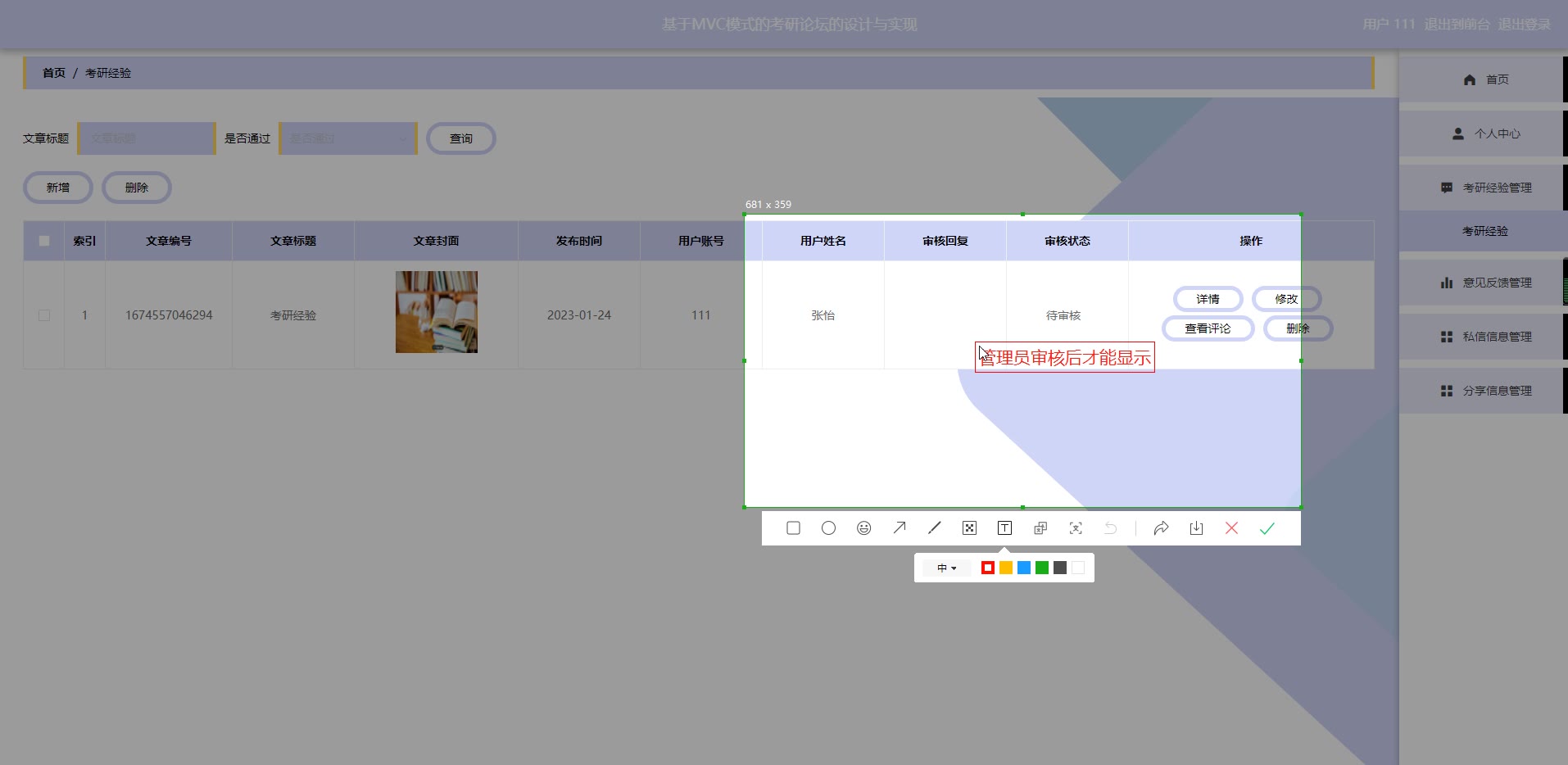
Task: Click the 删除 button in the 操作 column
Action: click(x=1298, y=328)
